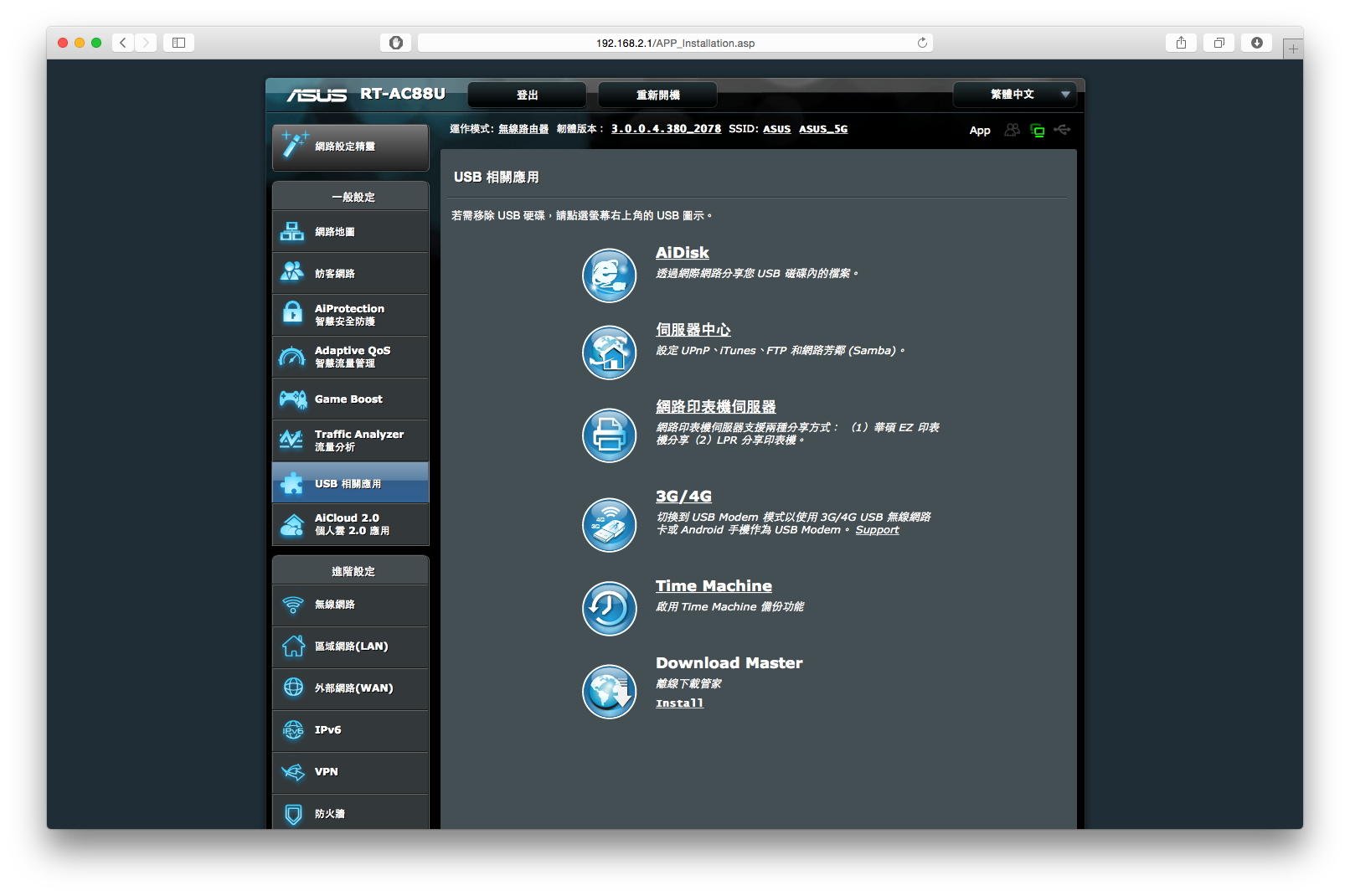Open Traffic Analyzer in sidebar

point(350,441)
